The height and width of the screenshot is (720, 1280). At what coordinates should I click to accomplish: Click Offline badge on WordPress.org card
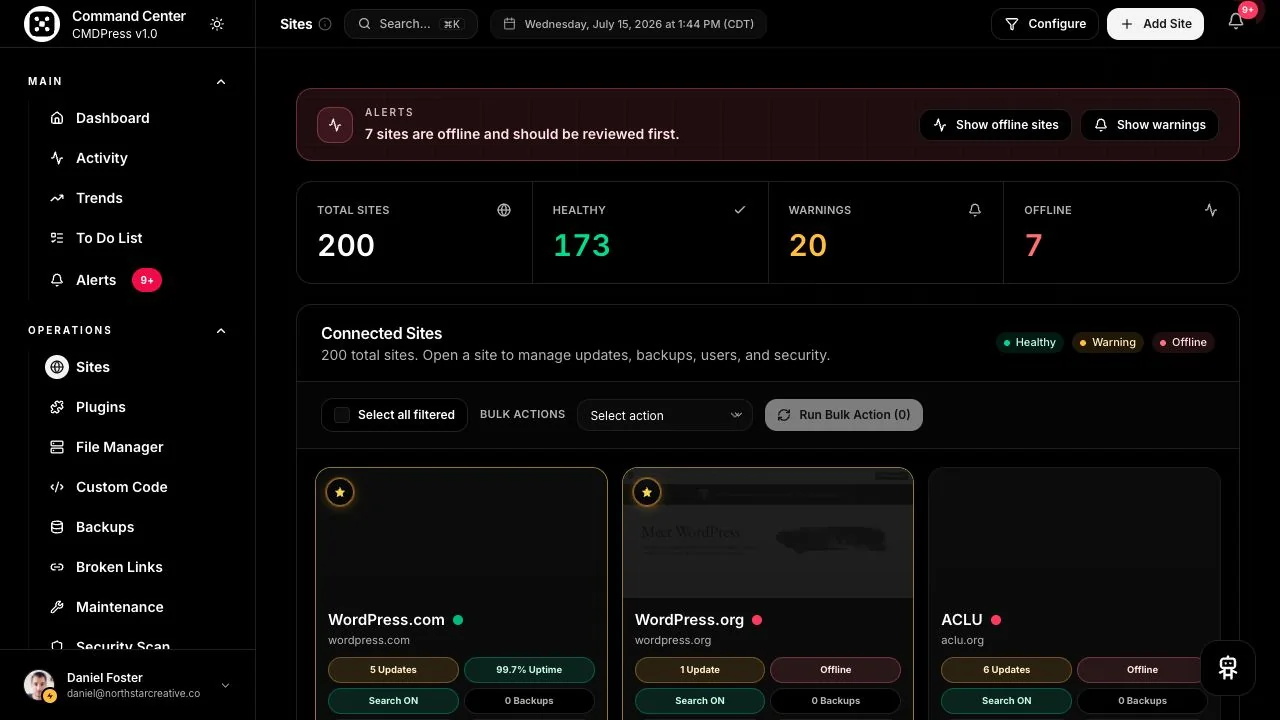pyautogui.click(x=836, y=670)
